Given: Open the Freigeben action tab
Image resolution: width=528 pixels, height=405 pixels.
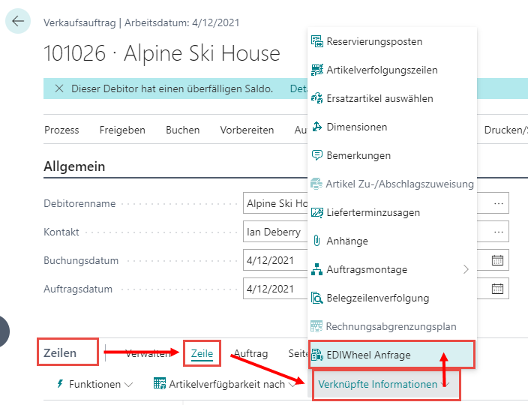Looking at the screenshot, I should [x=122, y=130].
